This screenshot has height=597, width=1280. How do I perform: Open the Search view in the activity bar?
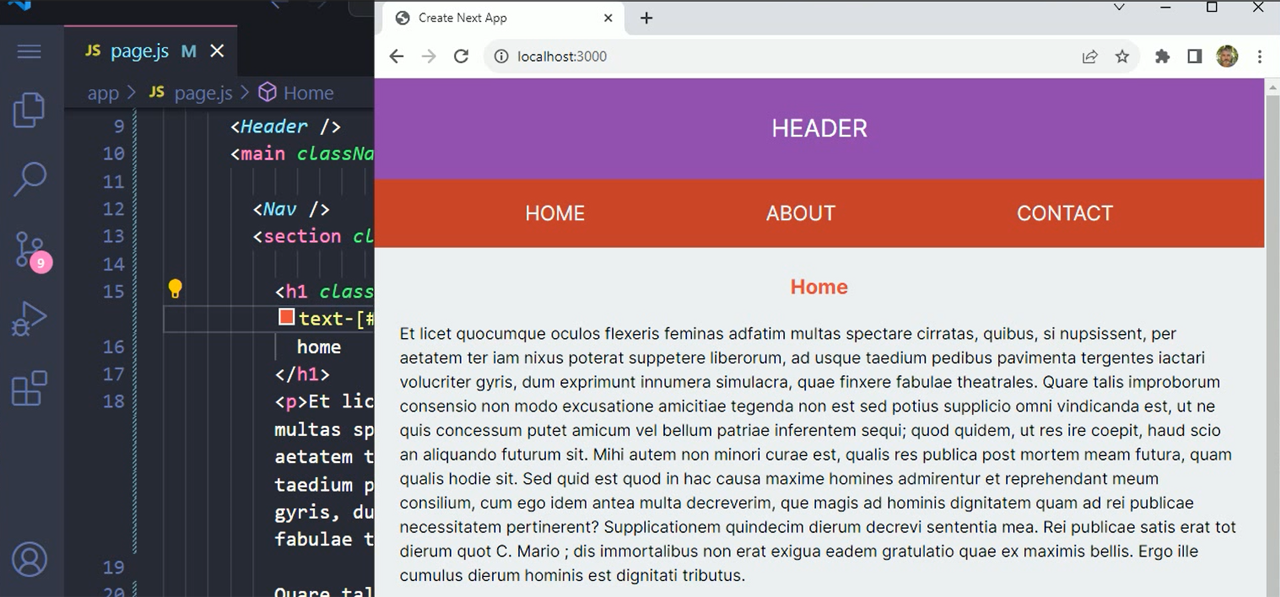coord(29,178)
